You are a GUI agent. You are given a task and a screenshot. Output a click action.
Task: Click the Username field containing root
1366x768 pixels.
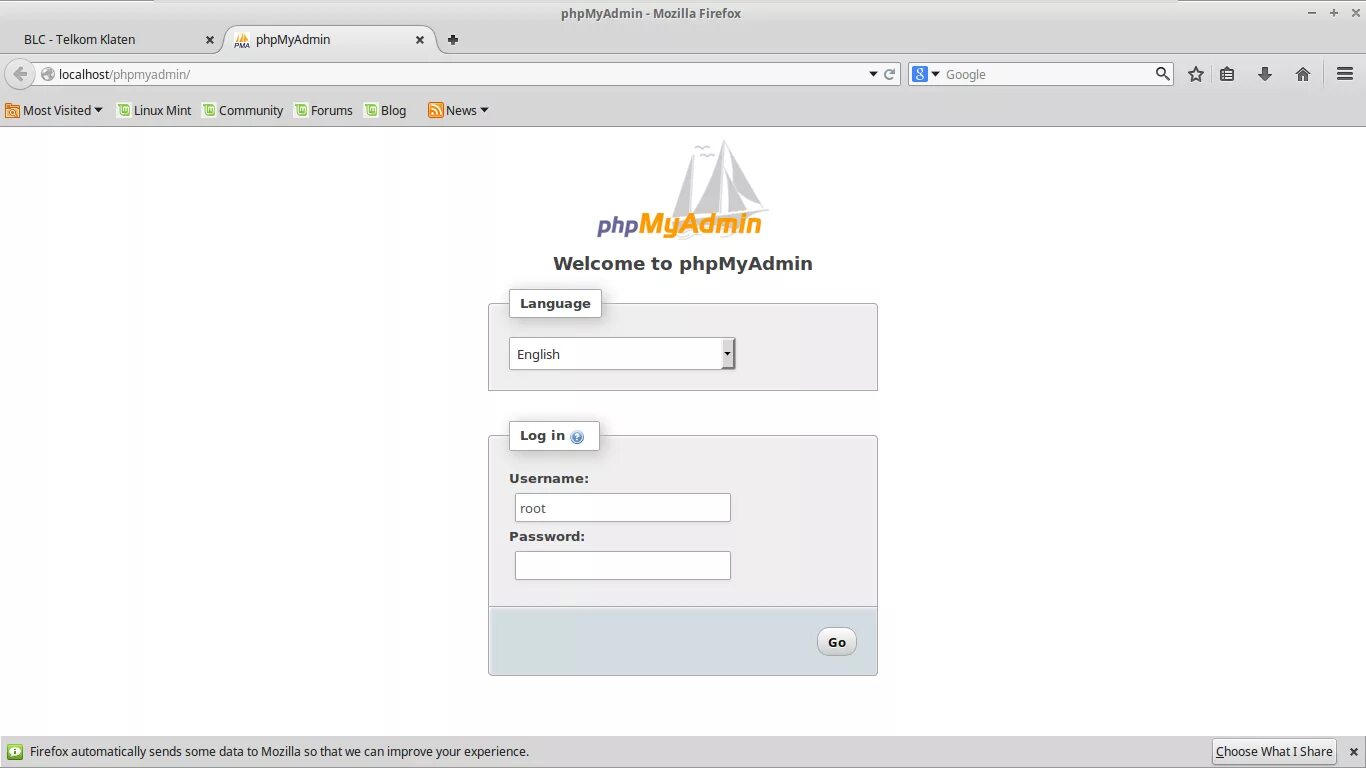[x=623, y=508]
